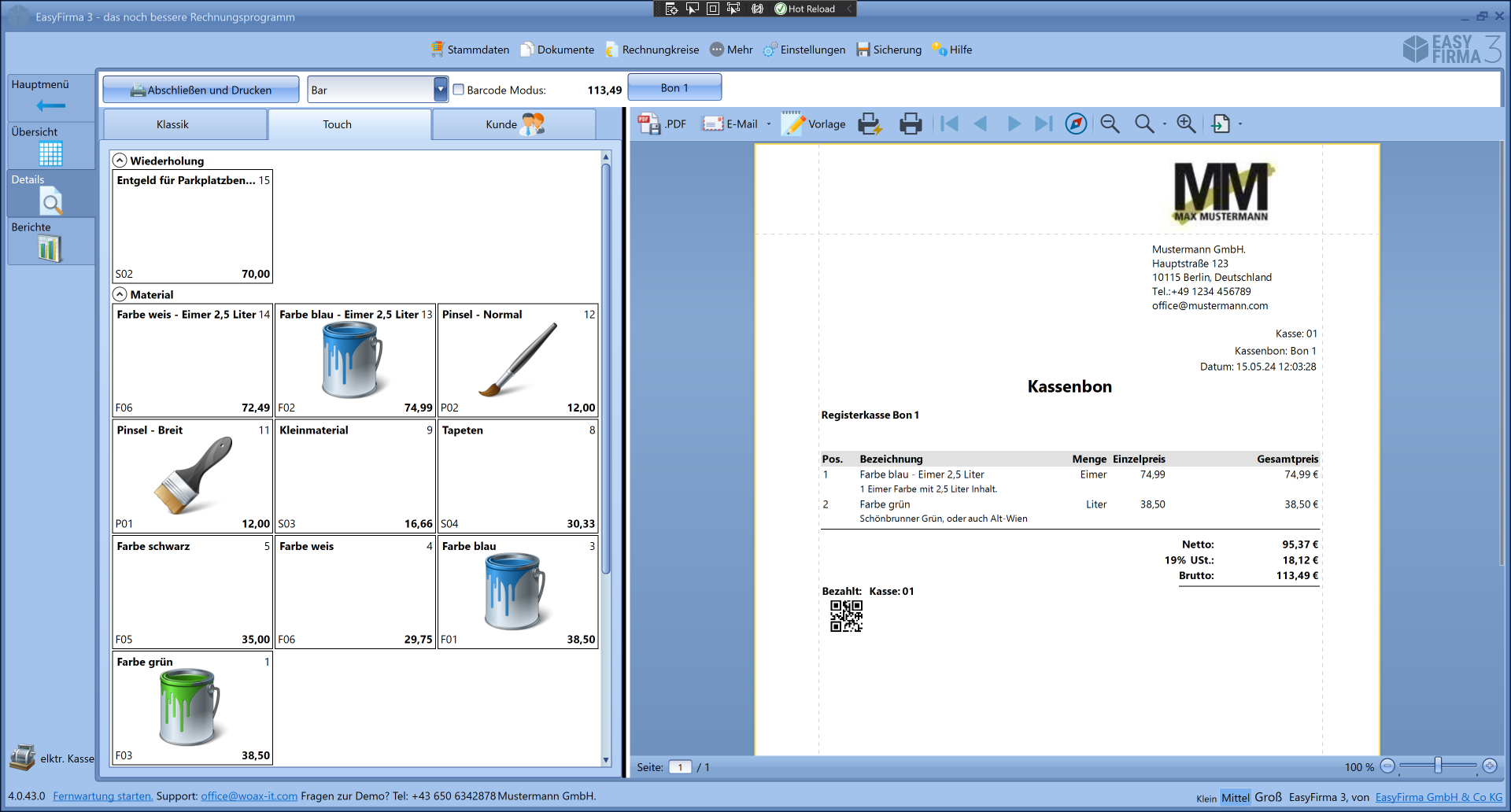
Task: Set UI size to Groß
Action: (x=1268, y=797)
